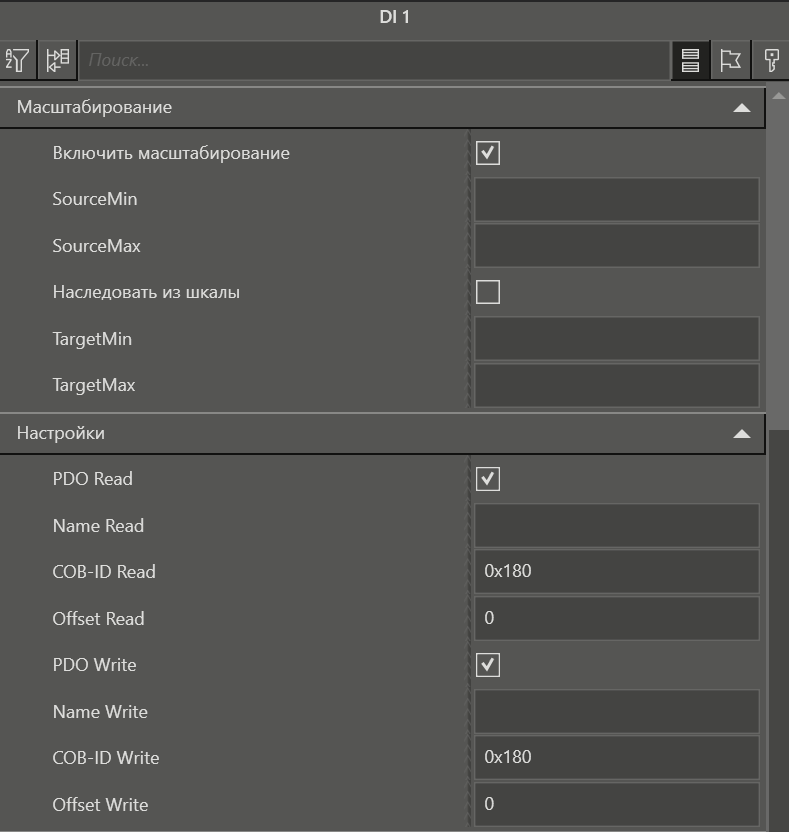Viewport: 789px width, 832px height.
Task: Click the group-by-category tree icon
Action: pos(57,60)
